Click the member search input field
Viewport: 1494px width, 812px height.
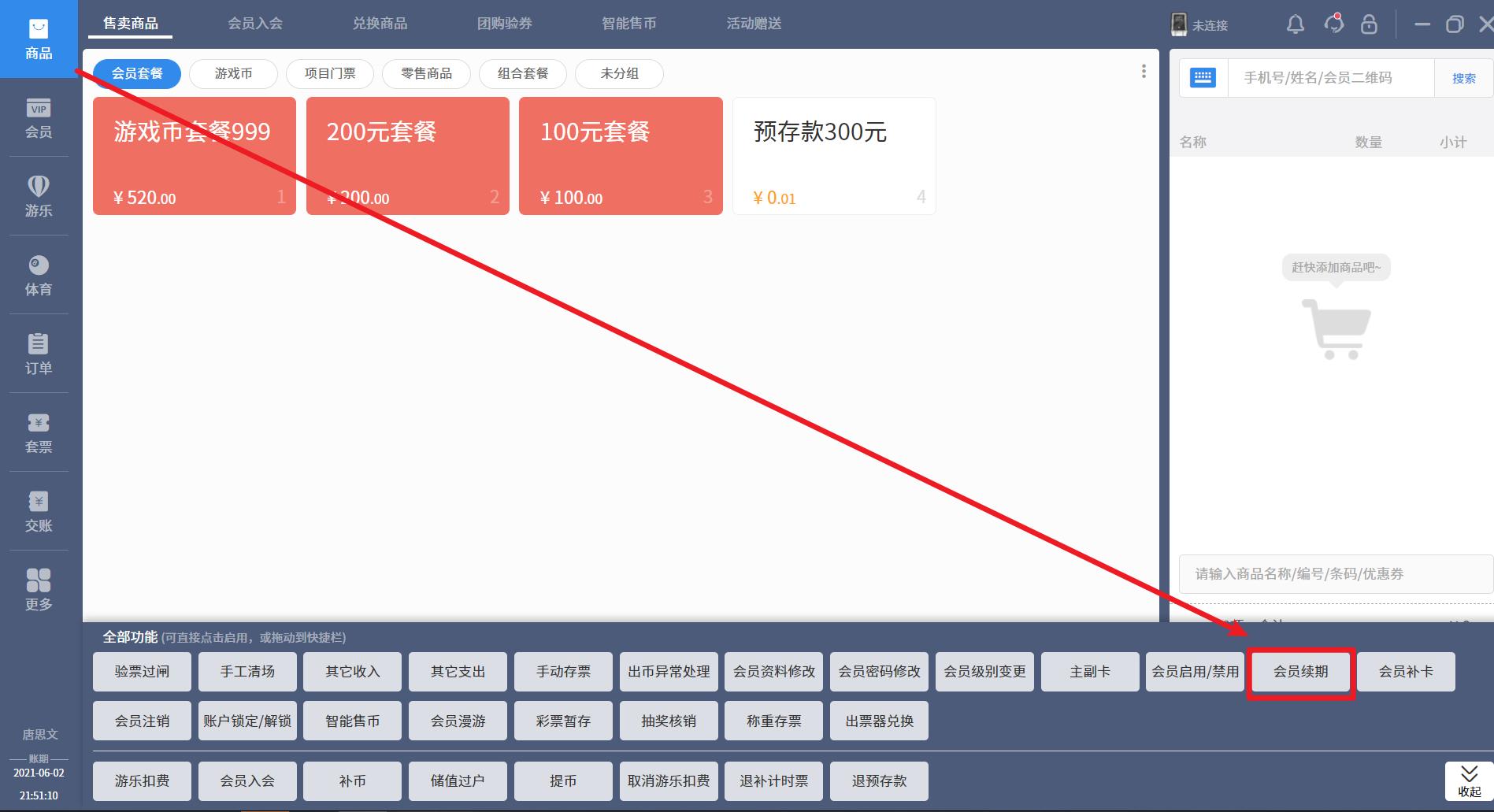coord(1331,78)
